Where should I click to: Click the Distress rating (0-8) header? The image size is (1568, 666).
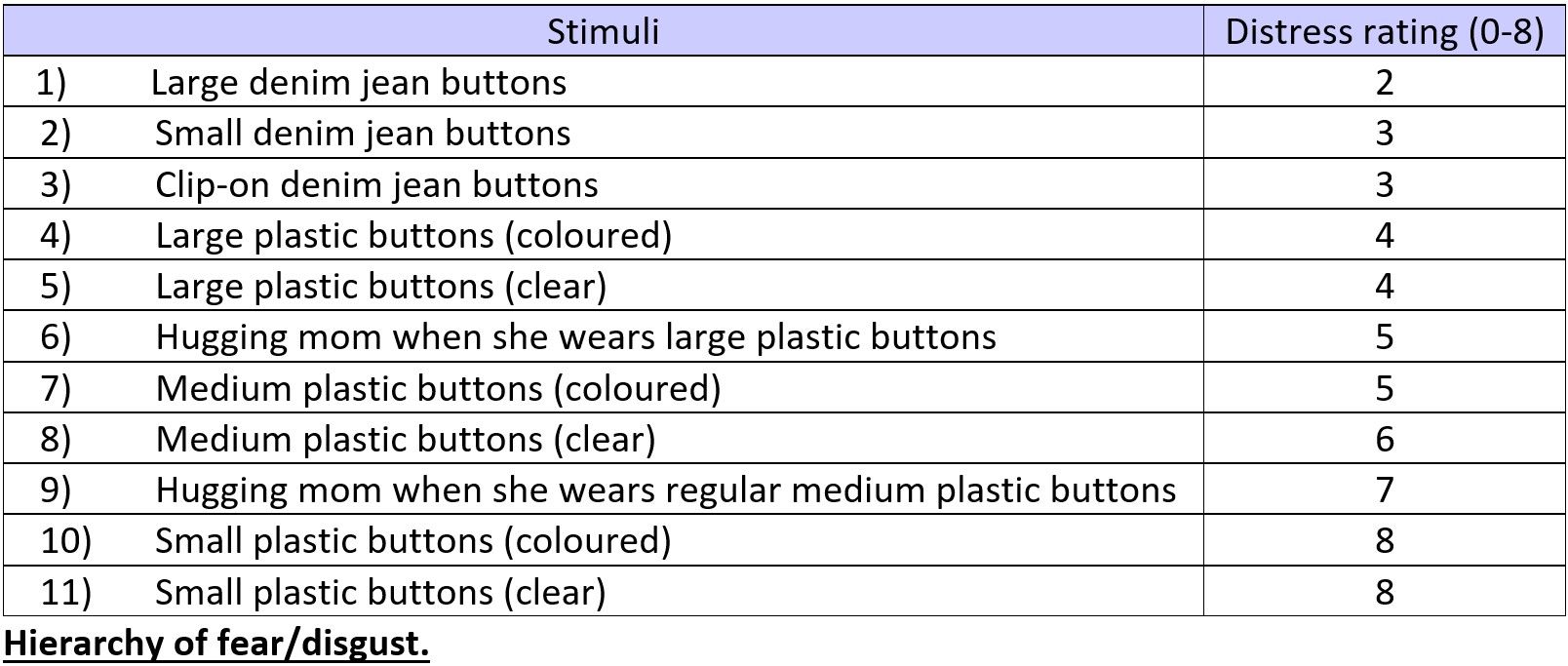[1384, 31]
